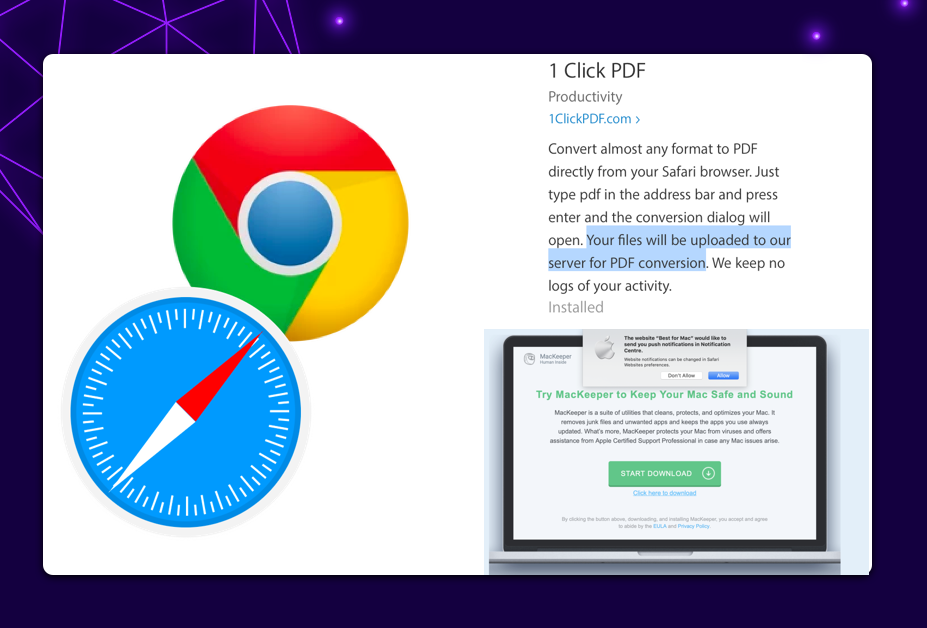Click the Safari compass icon

186,412
